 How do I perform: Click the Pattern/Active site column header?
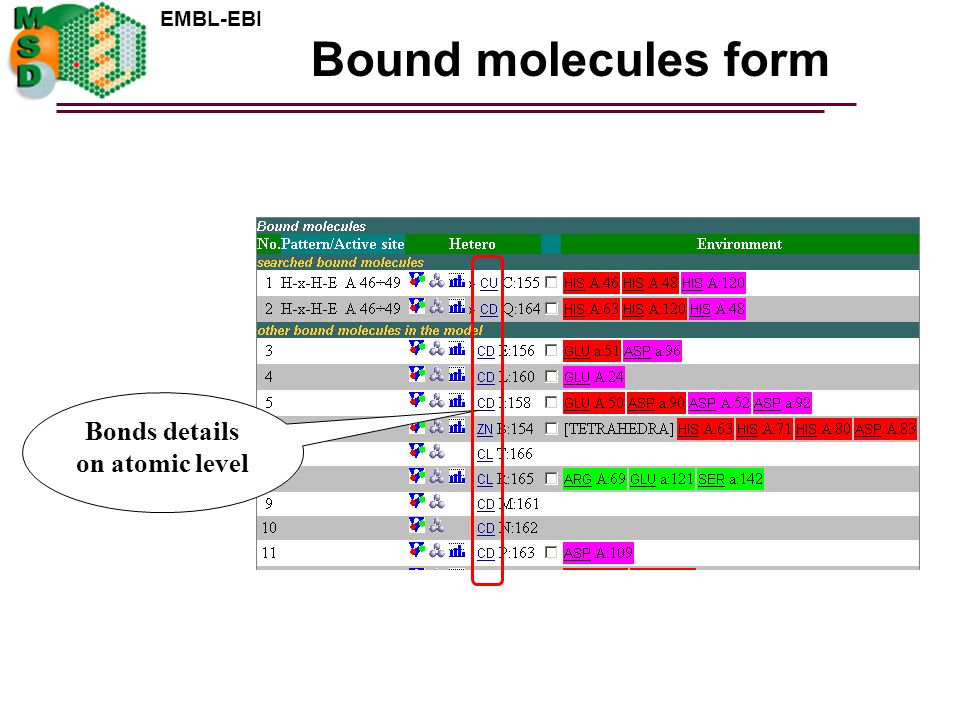[343, 244]
